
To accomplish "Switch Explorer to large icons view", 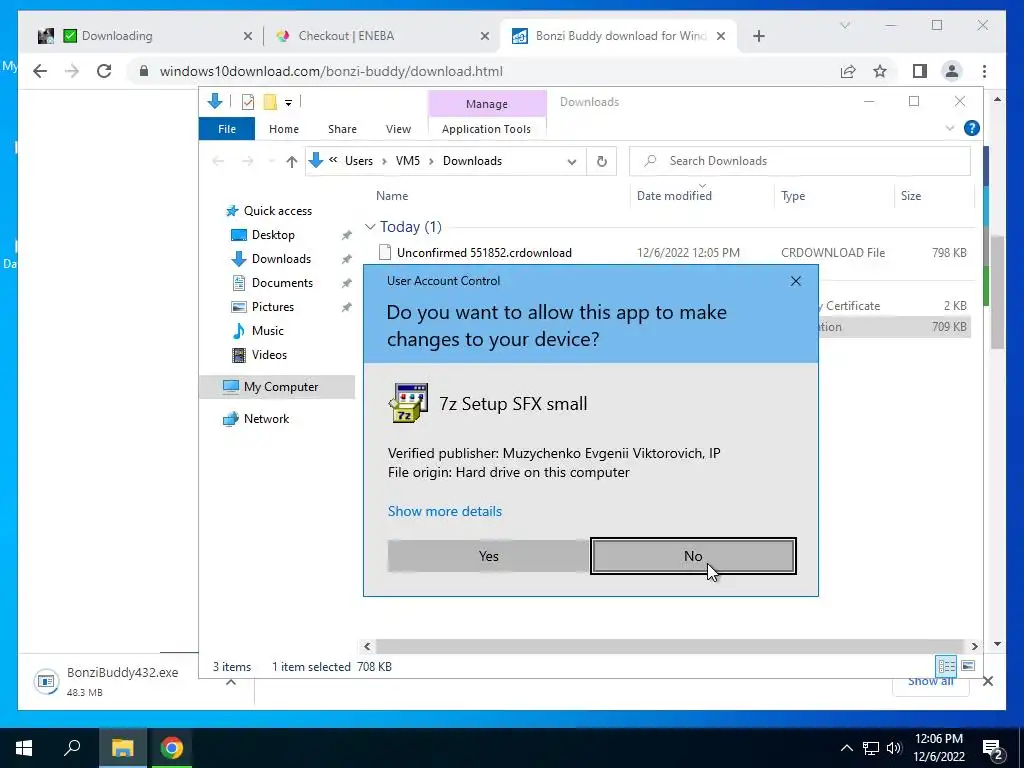I will [968, 666].
